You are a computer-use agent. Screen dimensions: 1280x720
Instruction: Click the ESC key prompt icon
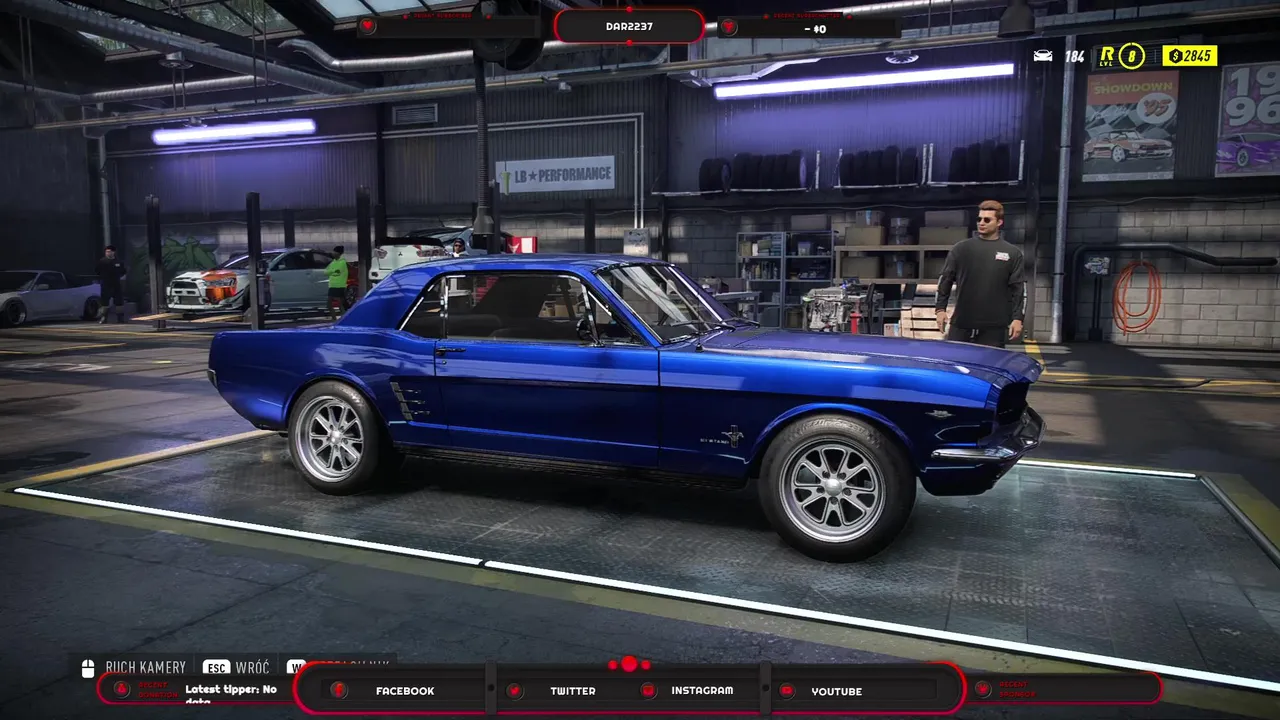pyautogui.click(x=216, y=667)
